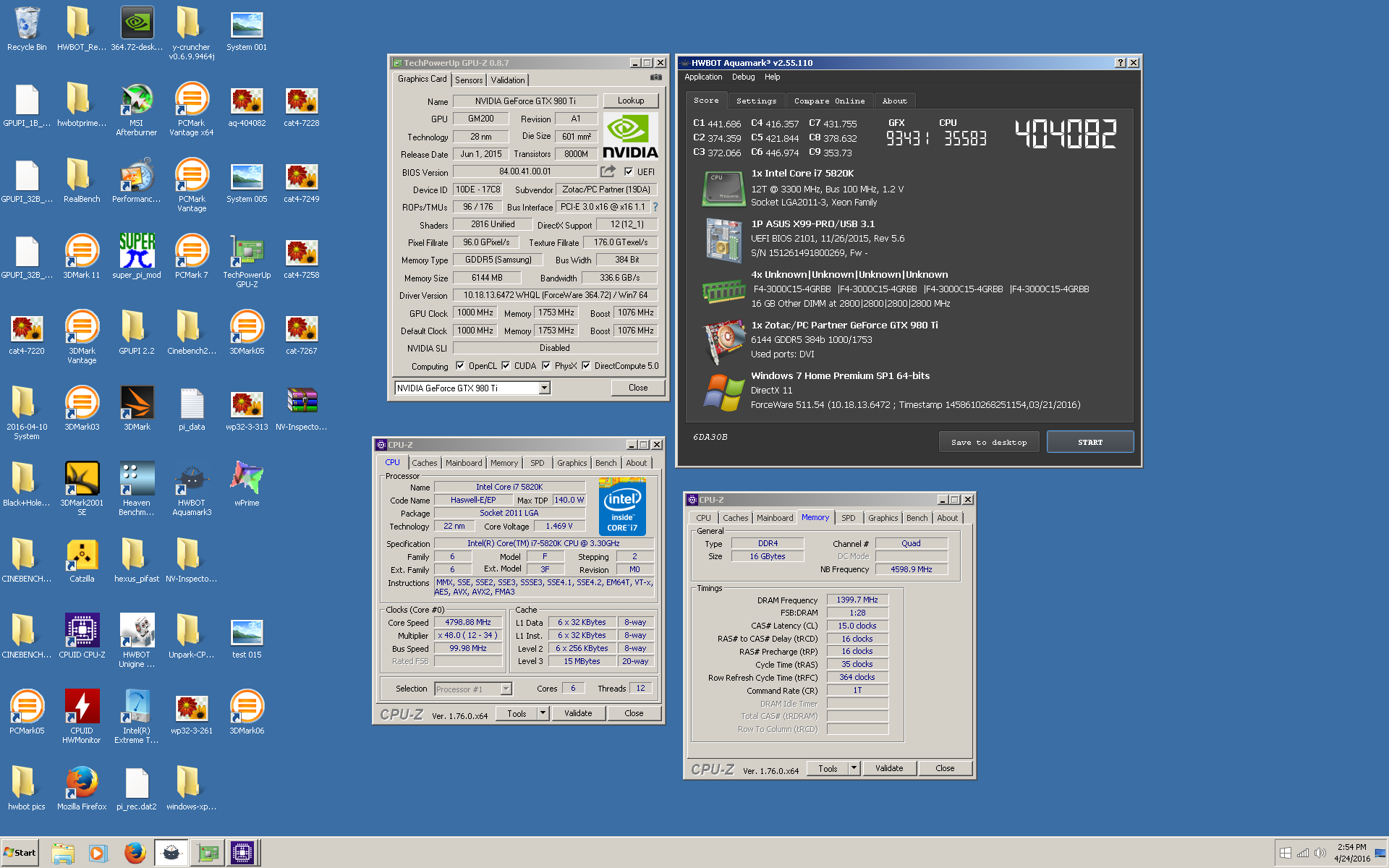Image resolution: width=1389 pixels, height=868 pixels.
Task: Click the Core Speed value in CPU-Z
Action: coord(468,622)
